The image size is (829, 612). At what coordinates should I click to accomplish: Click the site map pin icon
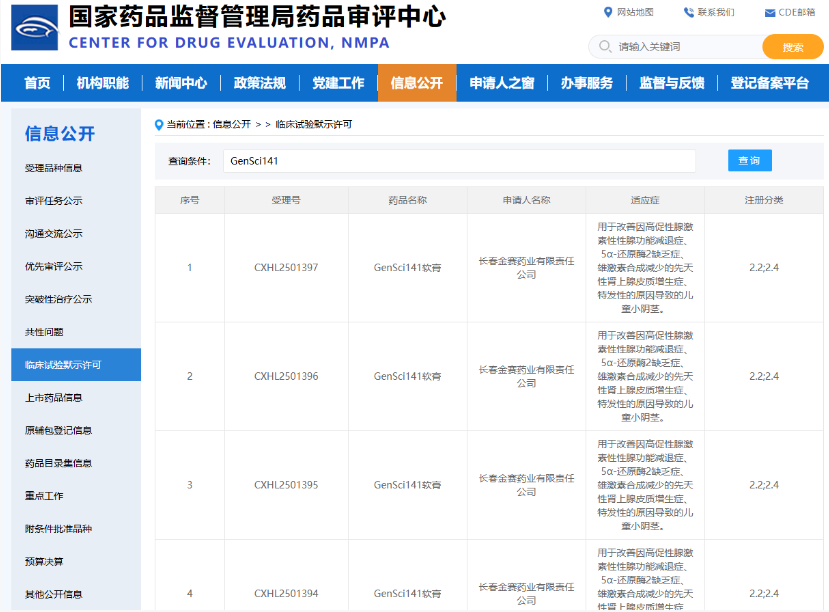click(608, 12)
